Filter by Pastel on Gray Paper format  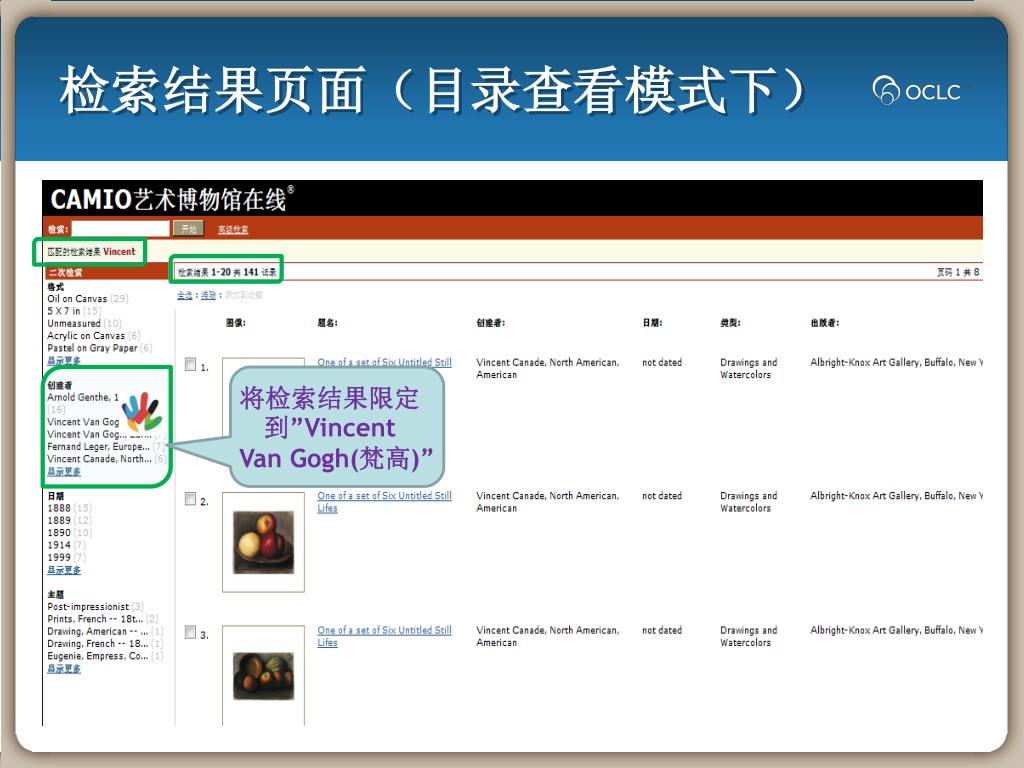tap(92, 348)
